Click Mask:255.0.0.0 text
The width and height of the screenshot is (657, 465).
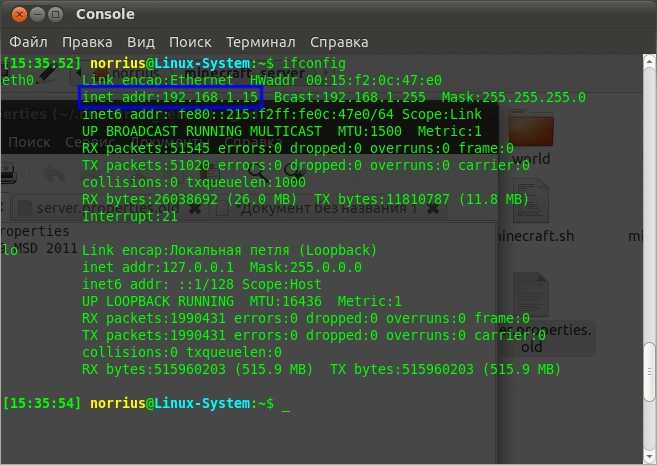click(306, 267)
